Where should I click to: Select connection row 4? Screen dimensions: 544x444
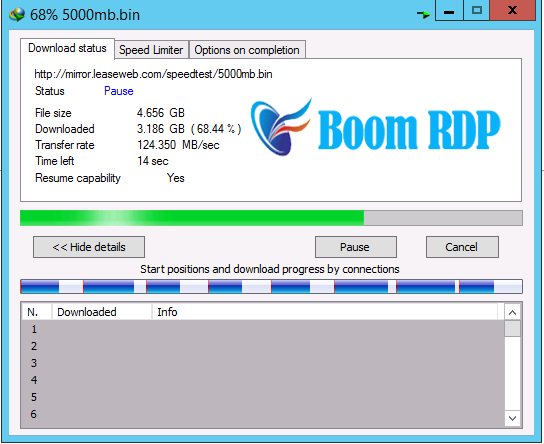coord(263,380)
